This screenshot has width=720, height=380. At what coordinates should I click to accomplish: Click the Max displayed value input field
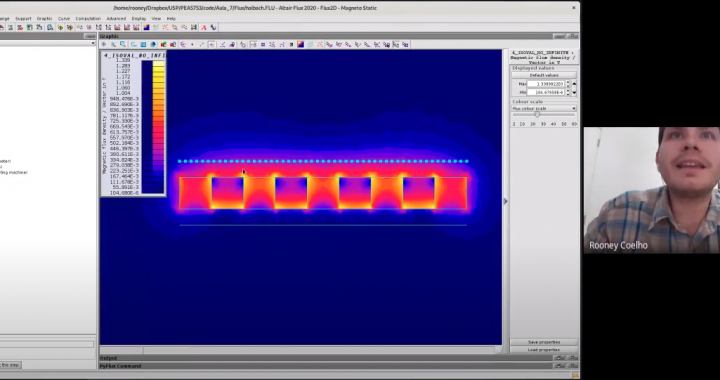[546, 84]
